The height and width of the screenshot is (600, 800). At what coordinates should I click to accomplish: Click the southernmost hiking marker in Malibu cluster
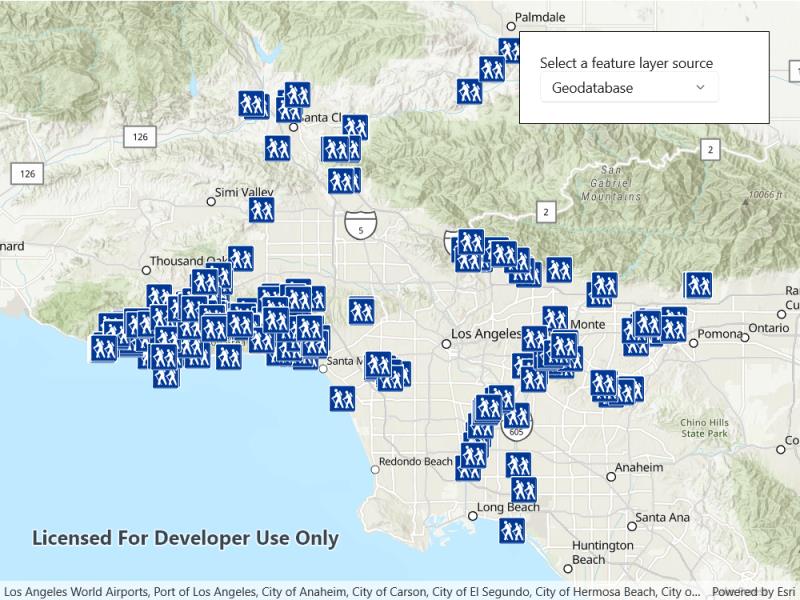pos(166,377)
